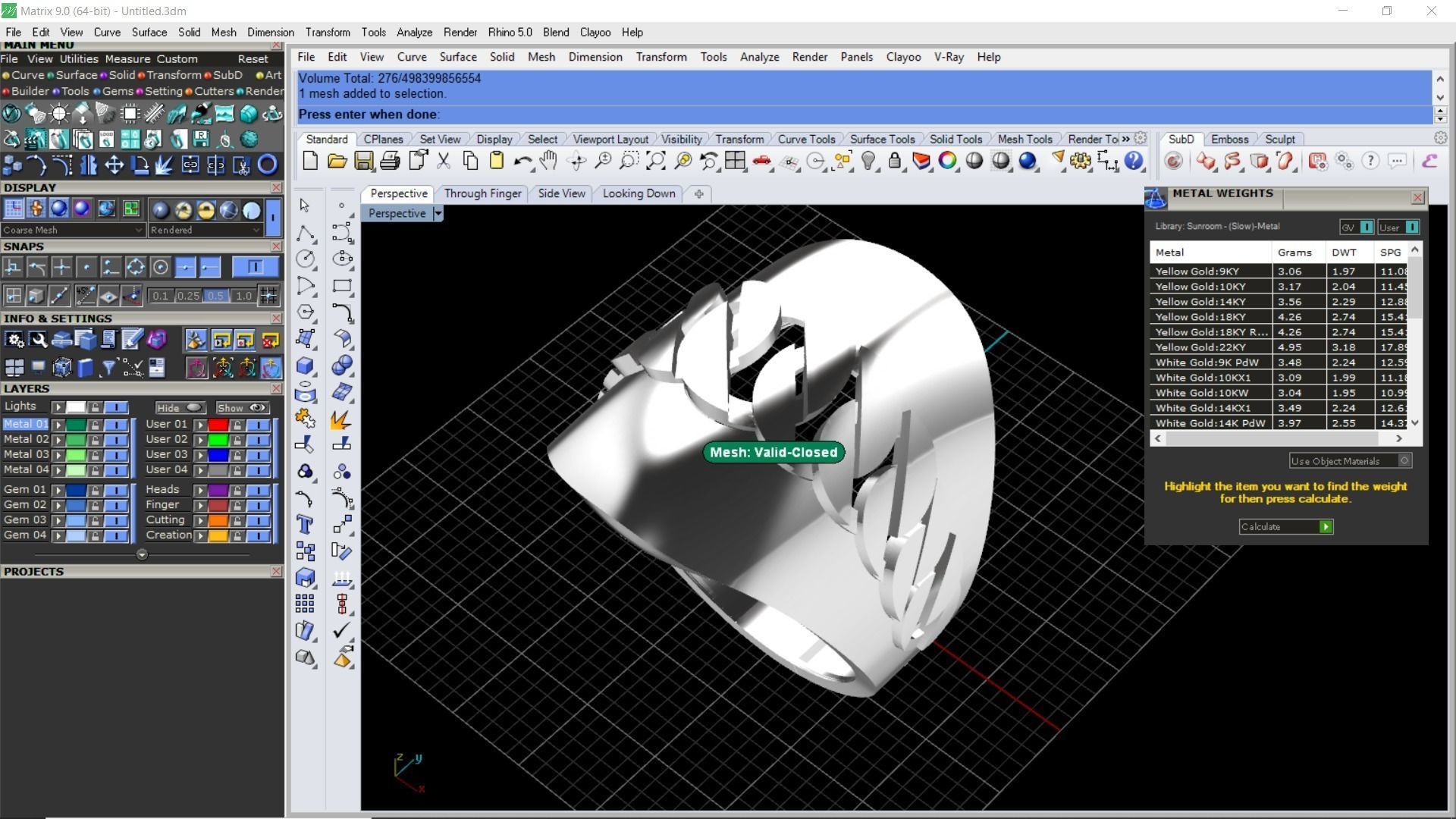Viewport: 1456px width, 819px height.
Task: Switch to the Looking Down viewport tab
Action: point(639,193)
